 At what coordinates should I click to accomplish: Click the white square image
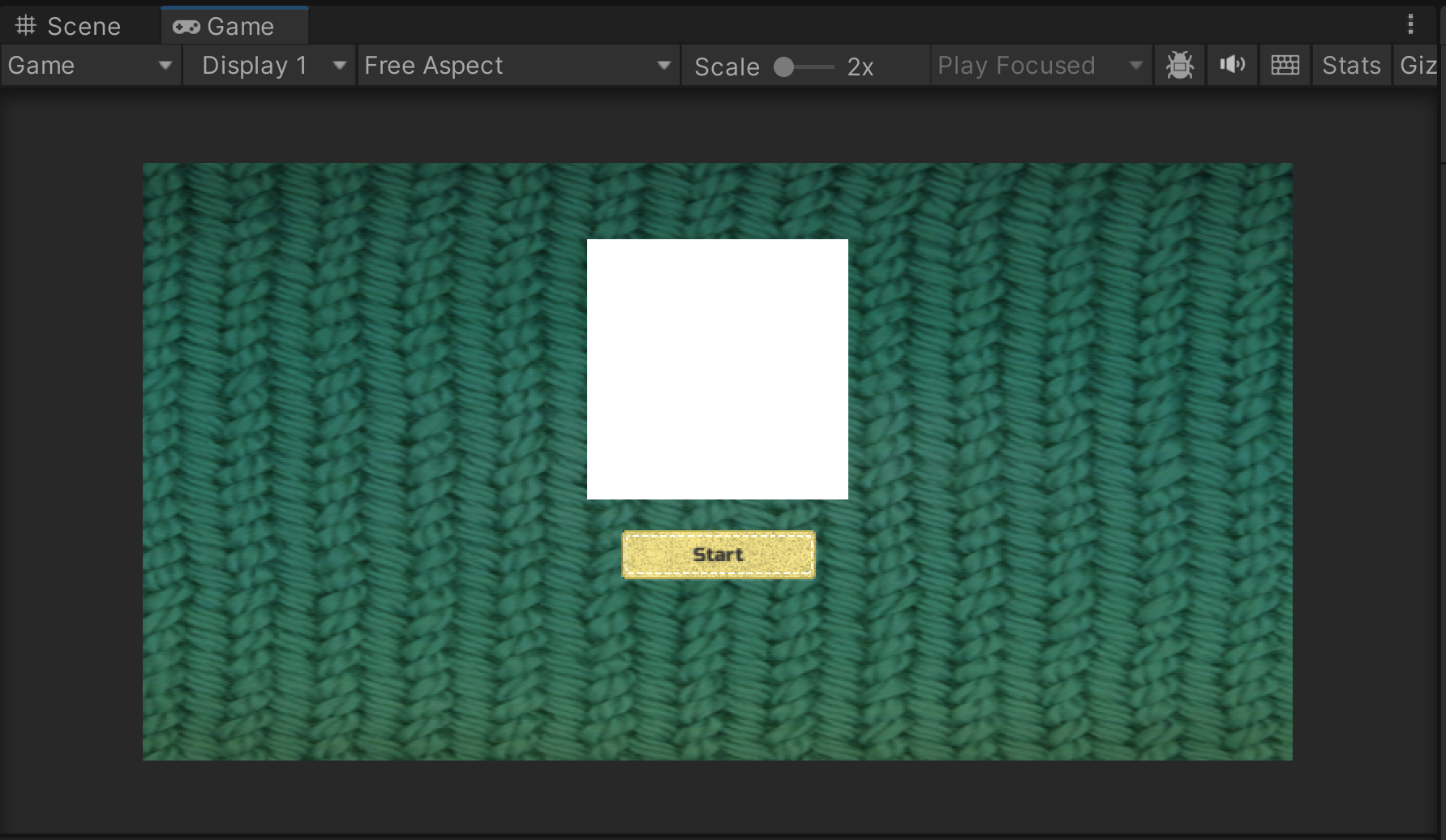coord(717,369)
